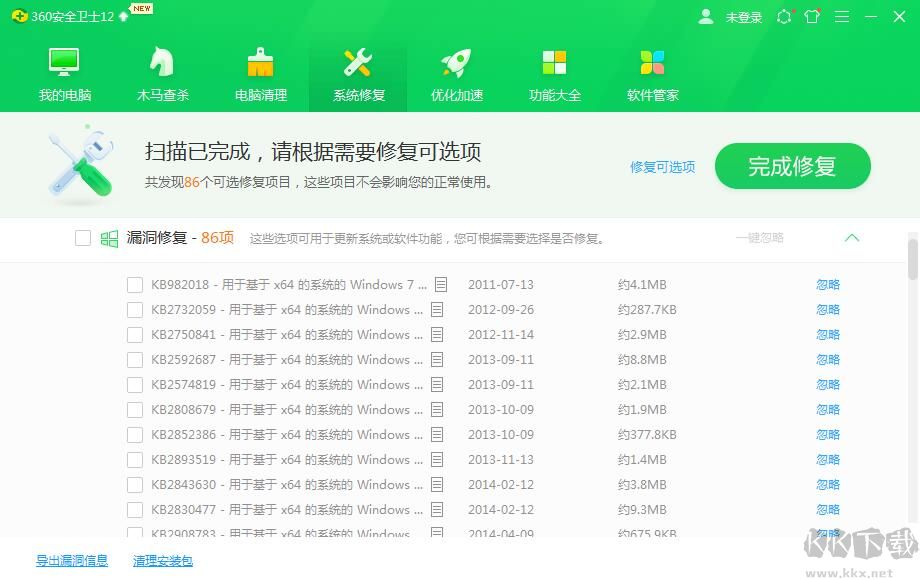
Task: Open the 功能大全 features panel
Action: pos(553,72)
